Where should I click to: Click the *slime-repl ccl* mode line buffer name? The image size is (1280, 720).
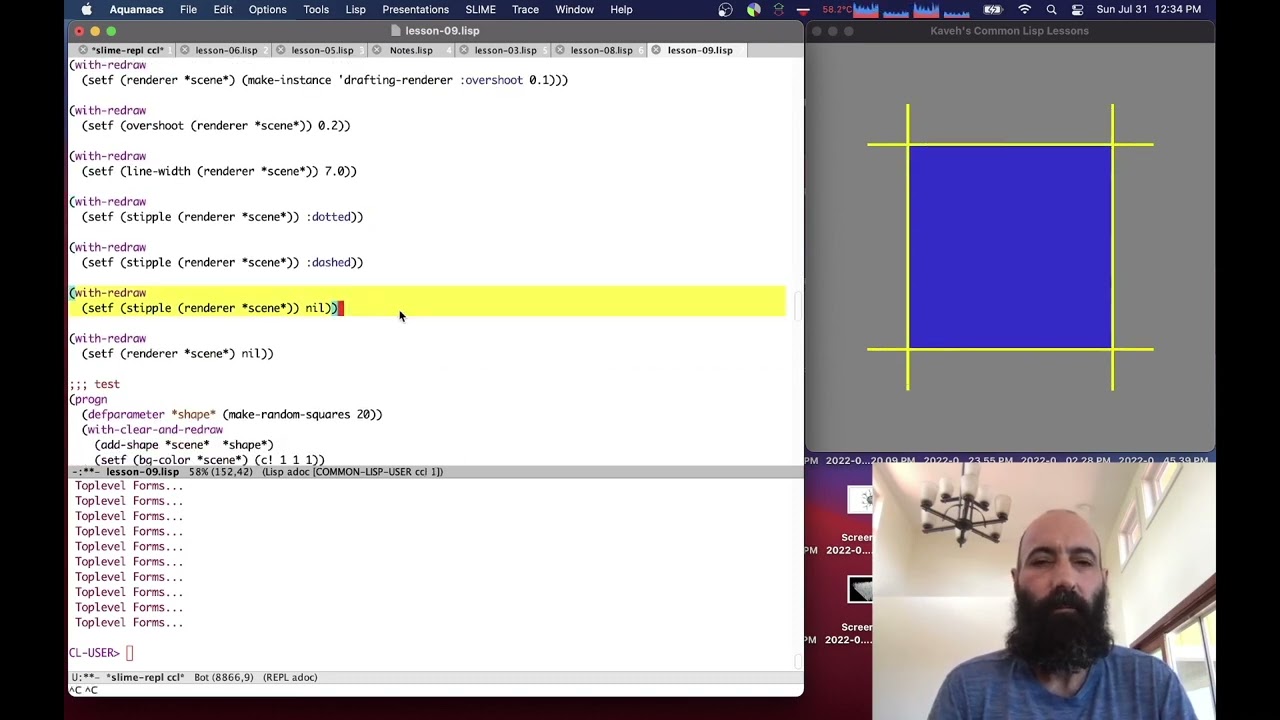point(144,677)
